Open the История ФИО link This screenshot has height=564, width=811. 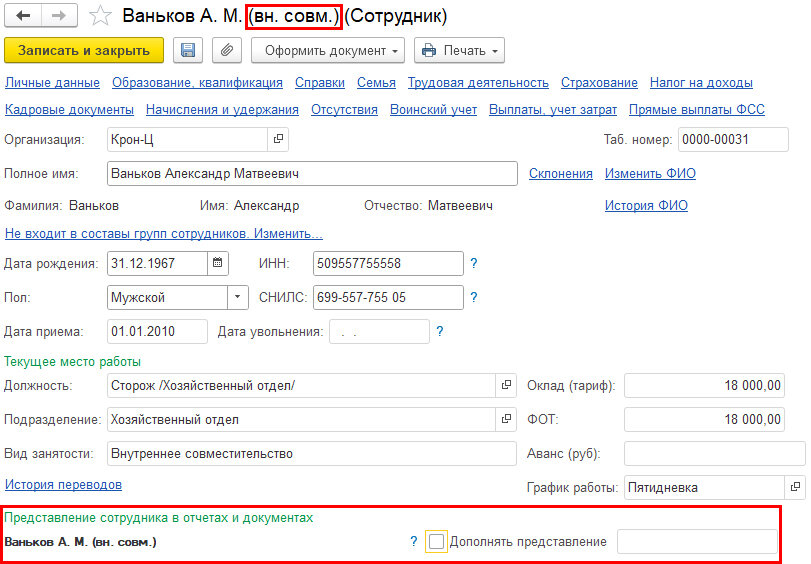coord(646,205)
